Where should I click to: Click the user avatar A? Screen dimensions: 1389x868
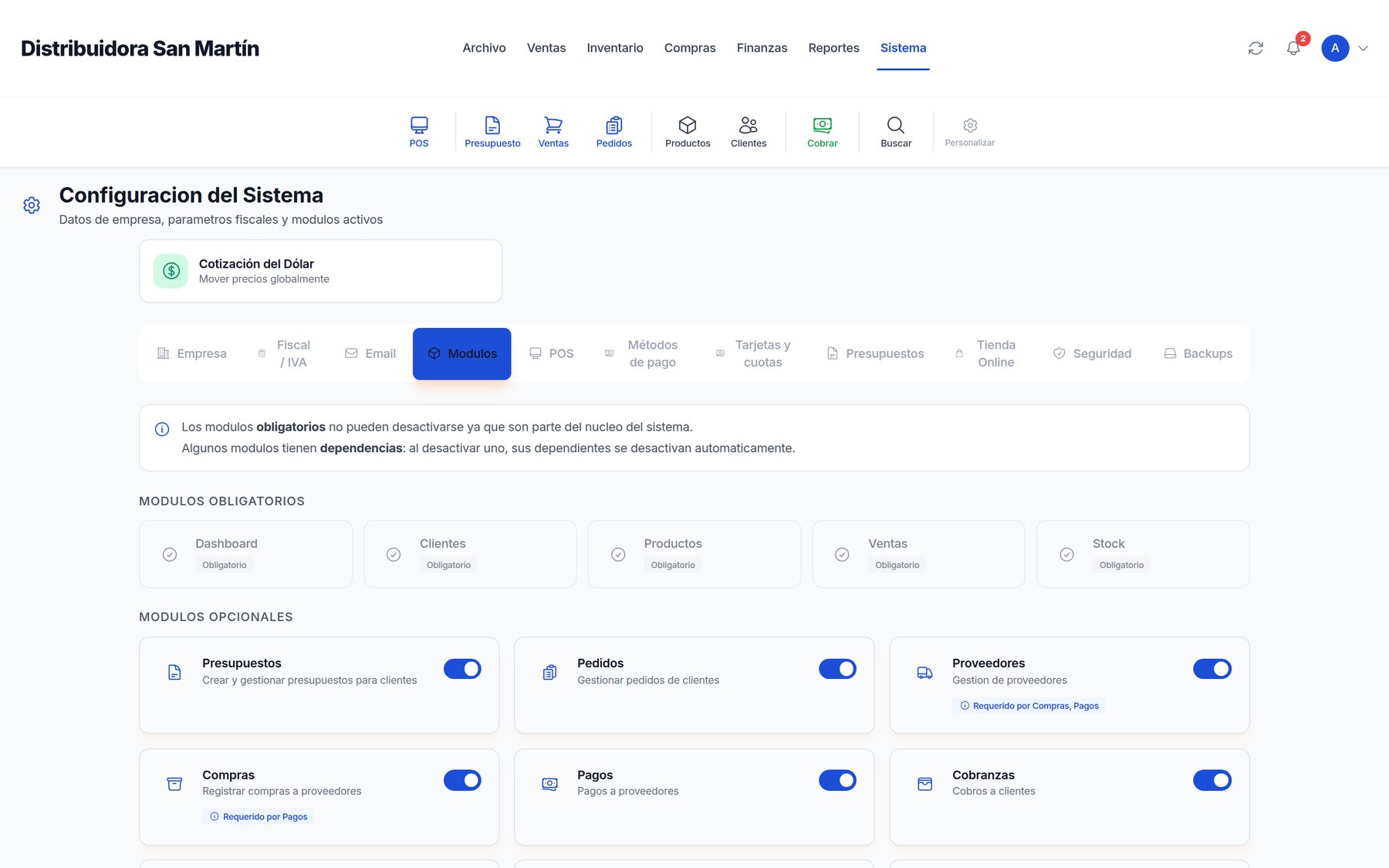point(1335,48)
